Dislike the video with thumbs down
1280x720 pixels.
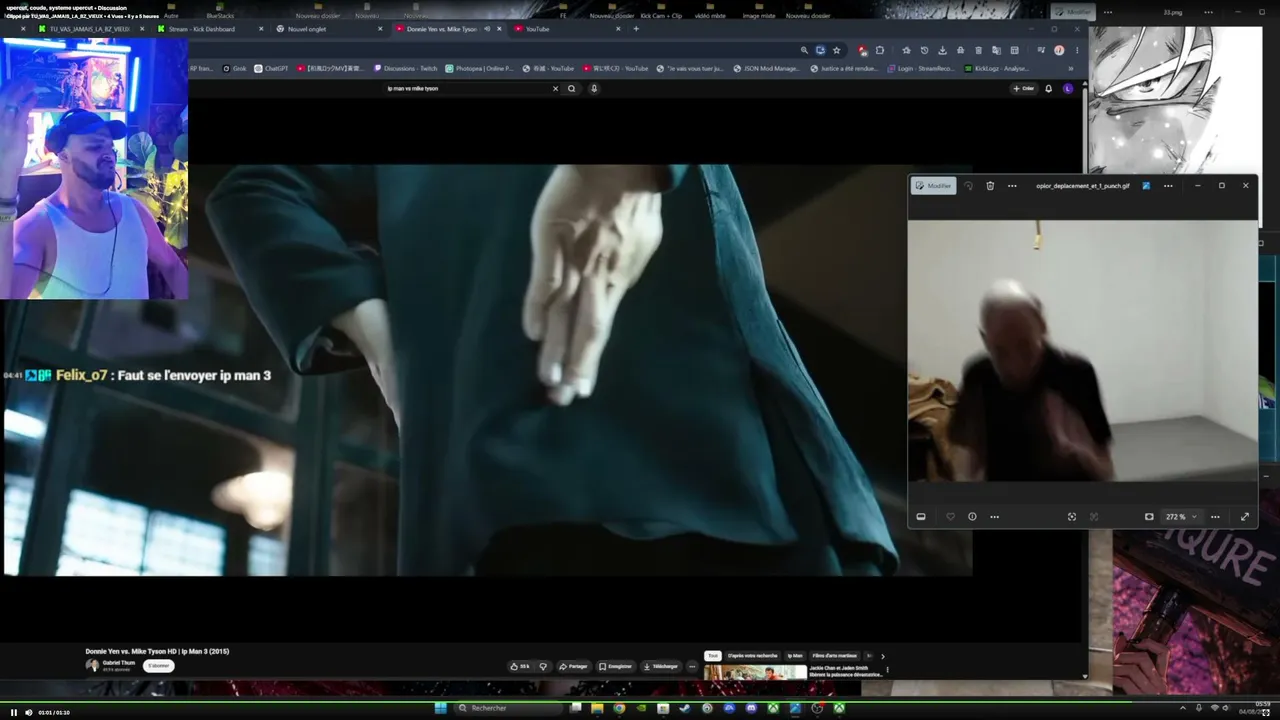point(543,666)
